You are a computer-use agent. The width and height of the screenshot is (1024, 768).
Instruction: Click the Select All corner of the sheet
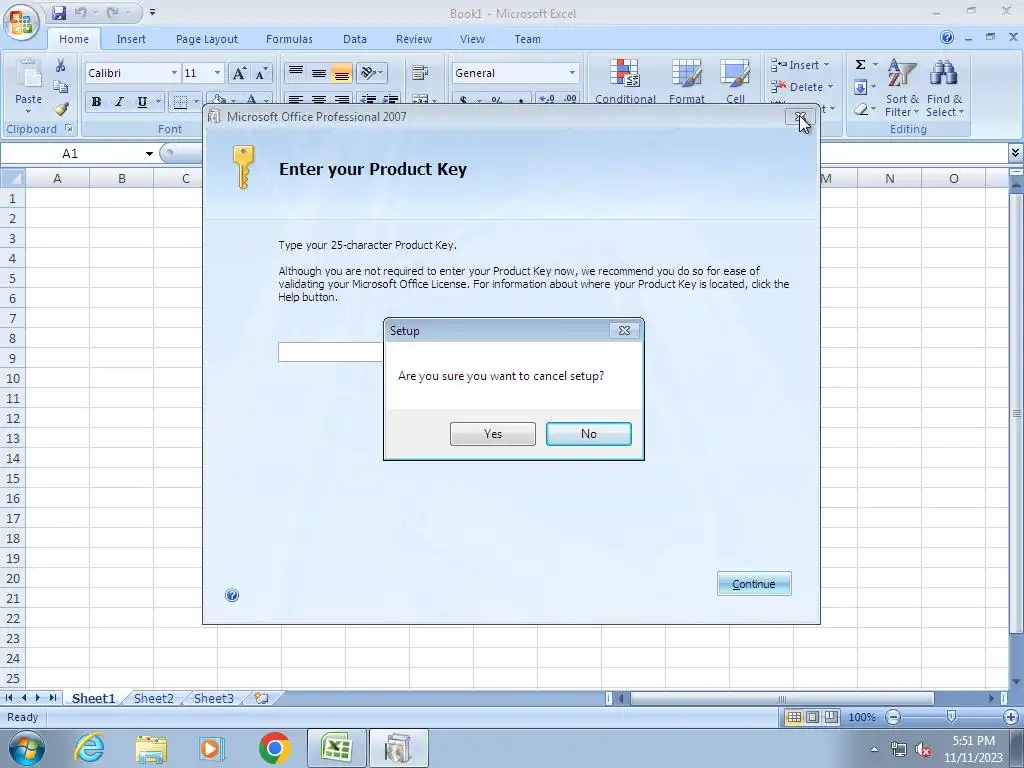12,178
